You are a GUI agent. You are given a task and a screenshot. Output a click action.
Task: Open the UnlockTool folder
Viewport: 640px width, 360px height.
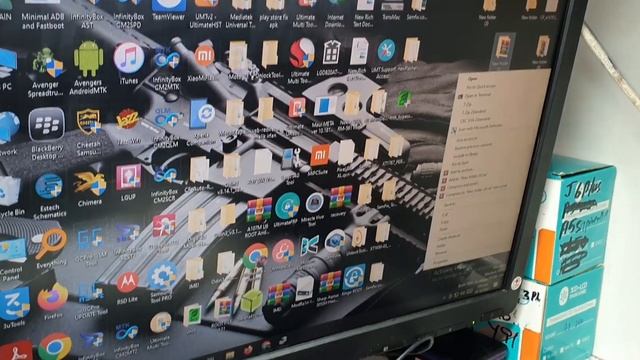tap(270, 53)
